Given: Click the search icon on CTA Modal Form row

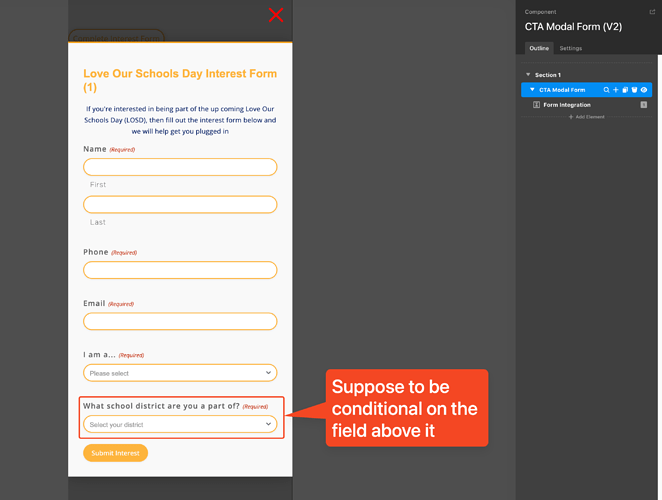Looking at the screenshot, I should point(607,90).
